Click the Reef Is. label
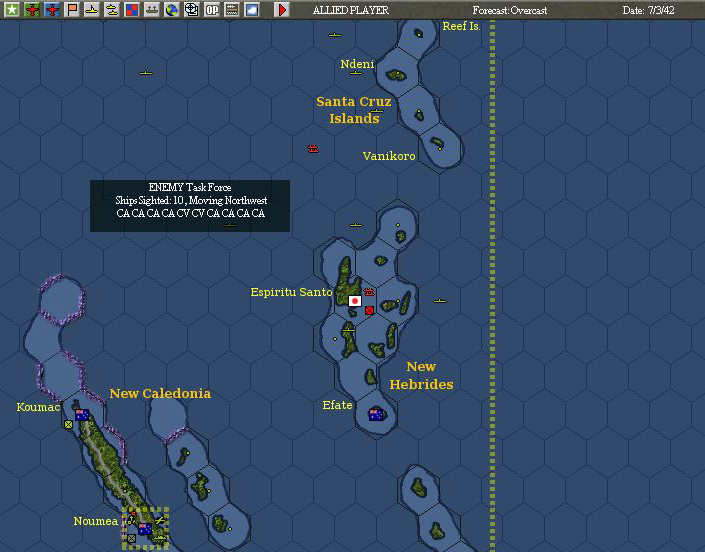The height and width of the screenshot is (552, 705). click(461, 26)
